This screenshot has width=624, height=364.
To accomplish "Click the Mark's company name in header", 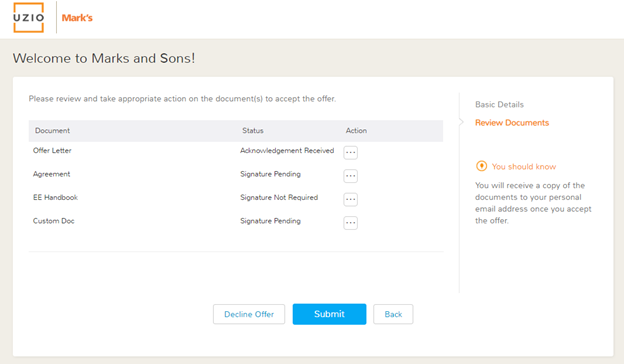I will coord(77,18).
